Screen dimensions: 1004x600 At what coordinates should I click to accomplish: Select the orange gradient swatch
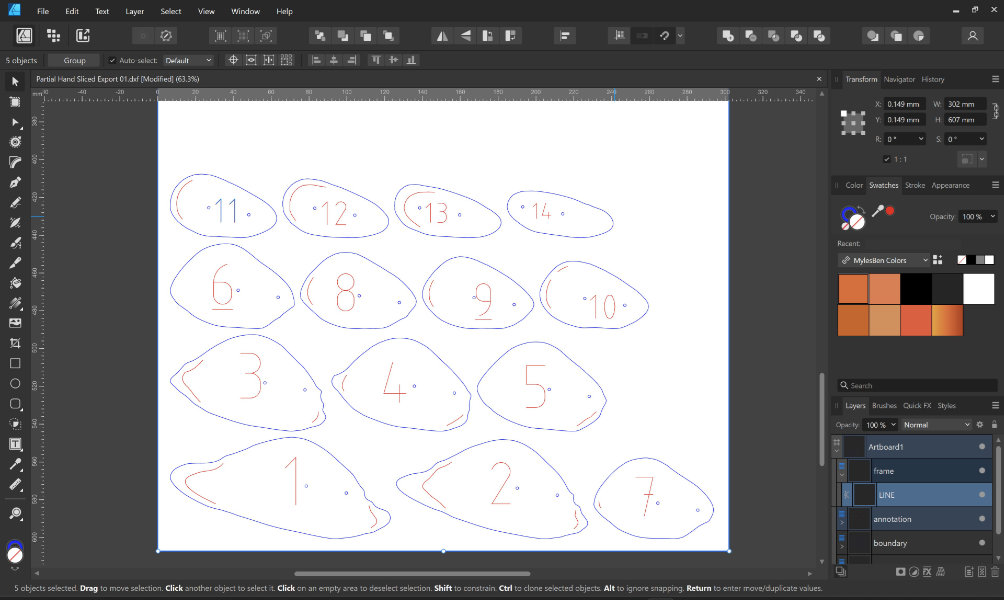947,320
